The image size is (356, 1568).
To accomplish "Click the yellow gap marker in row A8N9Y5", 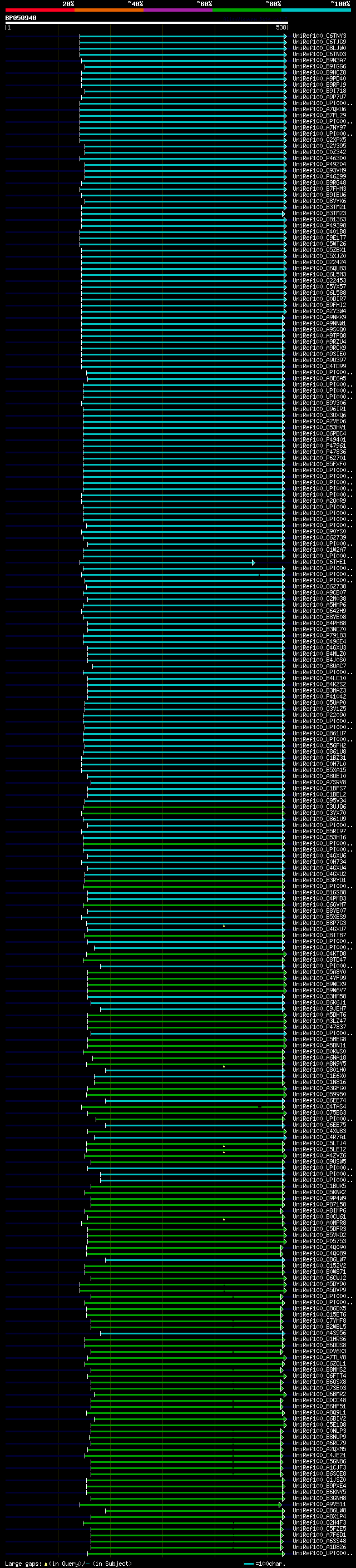I will (224, 1066).
